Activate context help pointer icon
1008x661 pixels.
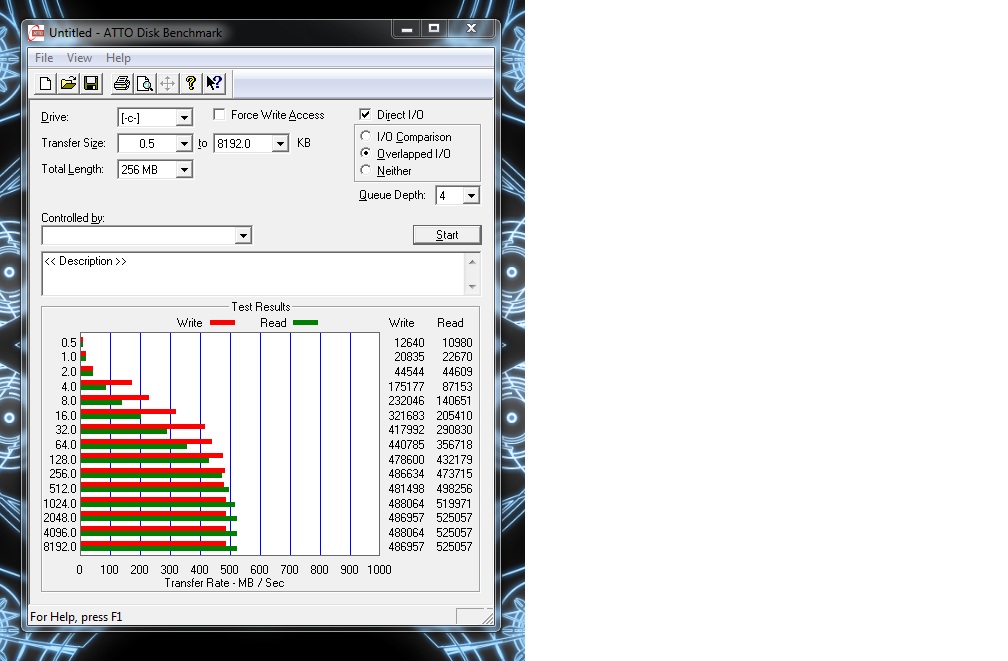214,84
